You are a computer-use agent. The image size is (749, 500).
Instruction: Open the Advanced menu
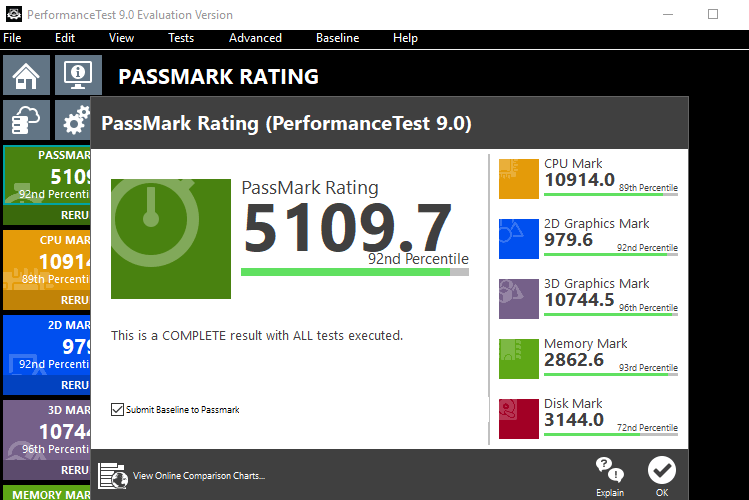[x=255, y=38]
